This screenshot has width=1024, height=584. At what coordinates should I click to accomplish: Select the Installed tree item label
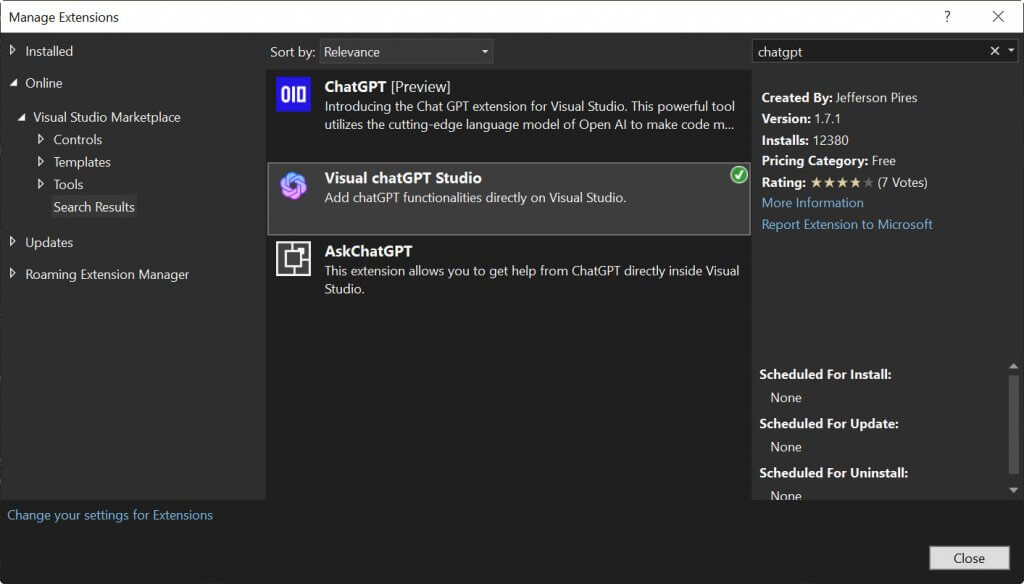tap(49, 51)
